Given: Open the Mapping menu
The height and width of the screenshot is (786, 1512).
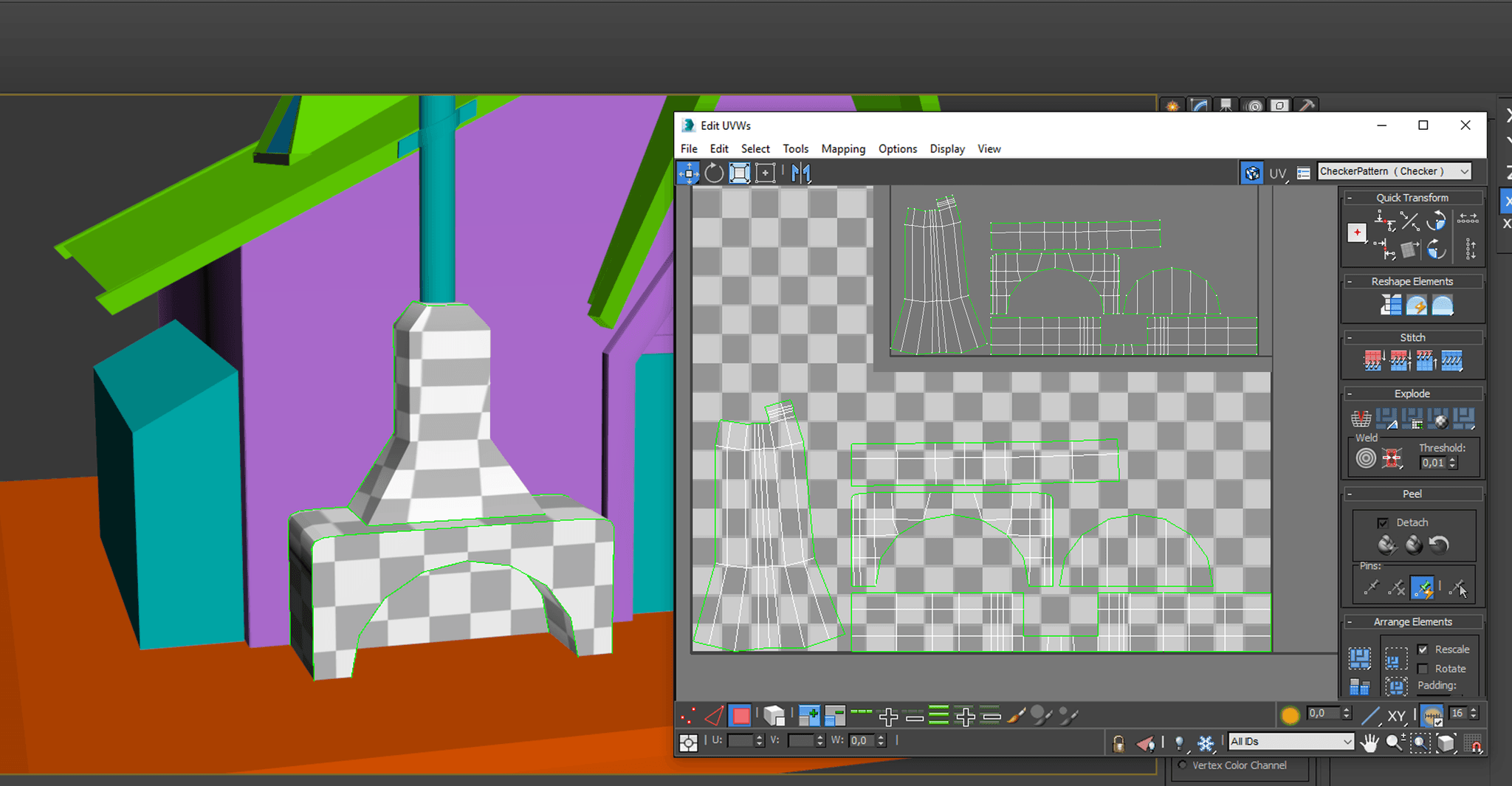Looking at the screenshot, I should (x=843, y=148).
